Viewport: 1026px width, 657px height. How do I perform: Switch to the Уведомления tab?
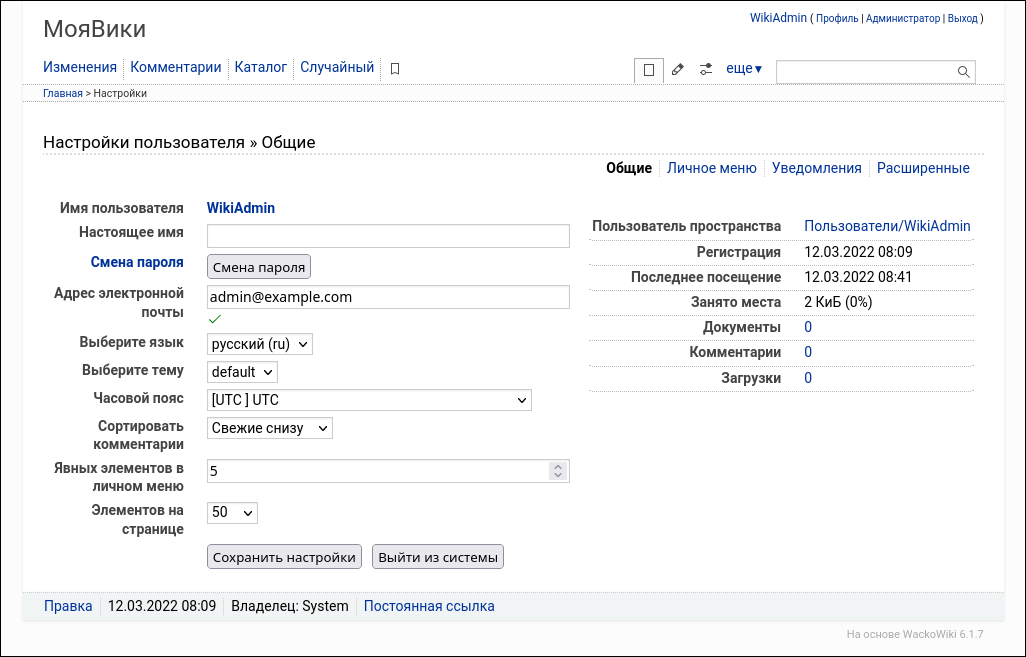point(816,167)
